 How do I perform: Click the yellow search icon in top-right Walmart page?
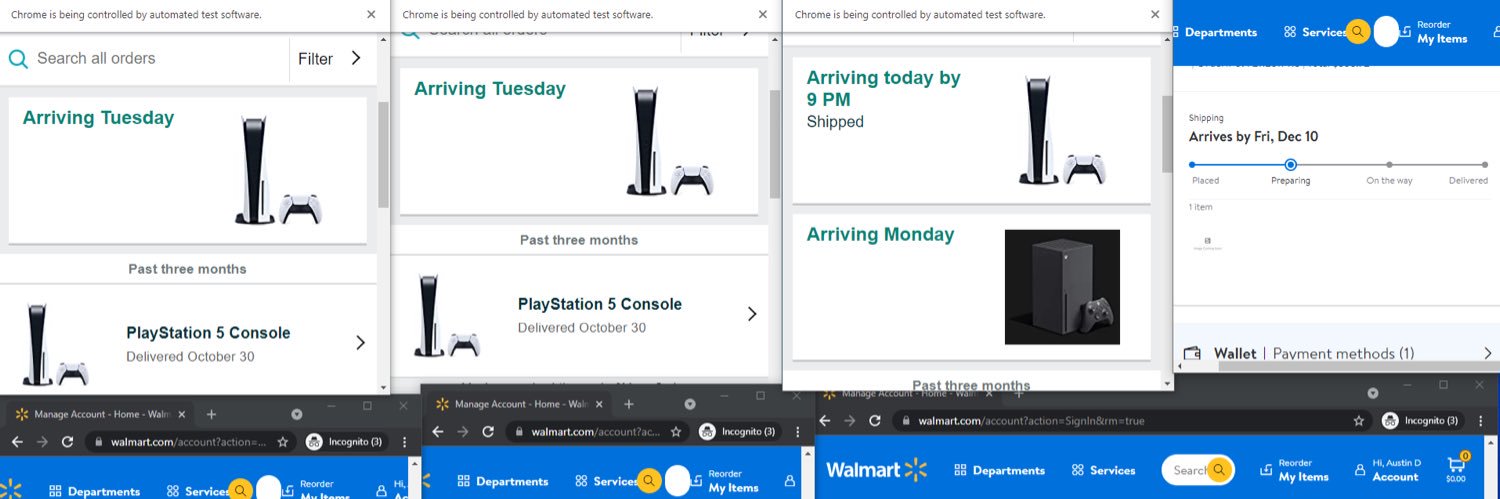coord(1357,32)
